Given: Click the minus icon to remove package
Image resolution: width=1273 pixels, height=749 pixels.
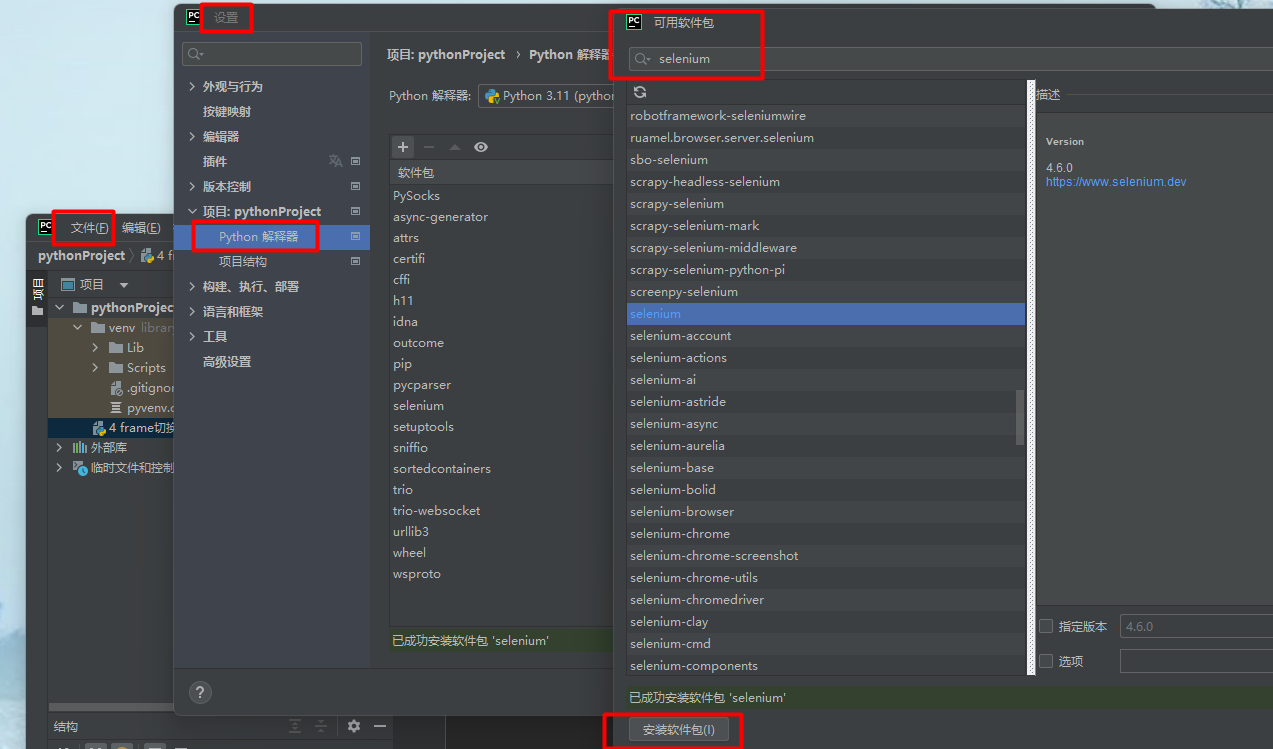Looking at the screenshot, I should (x=429, y=147).
